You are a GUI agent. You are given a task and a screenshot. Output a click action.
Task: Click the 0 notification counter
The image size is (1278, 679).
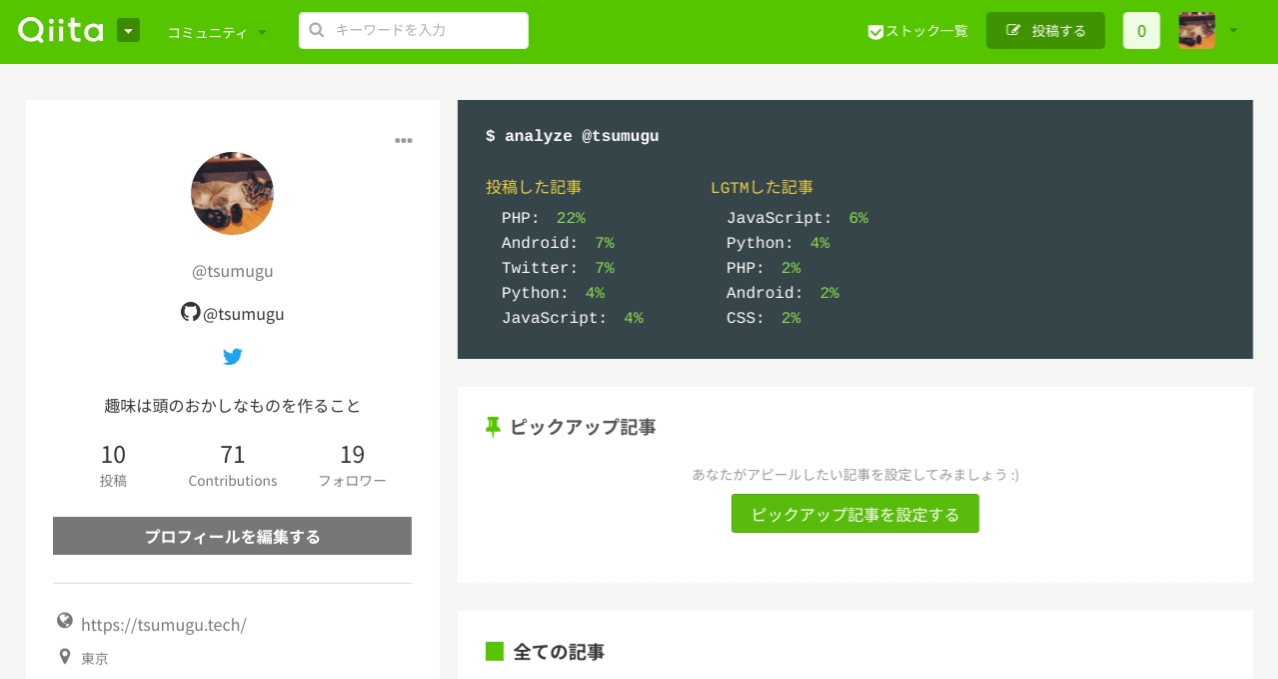(1140, 30)
